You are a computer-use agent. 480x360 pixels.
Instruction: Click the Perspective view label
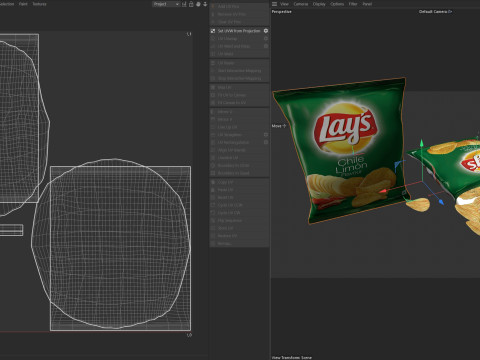[x=281, y=12]
